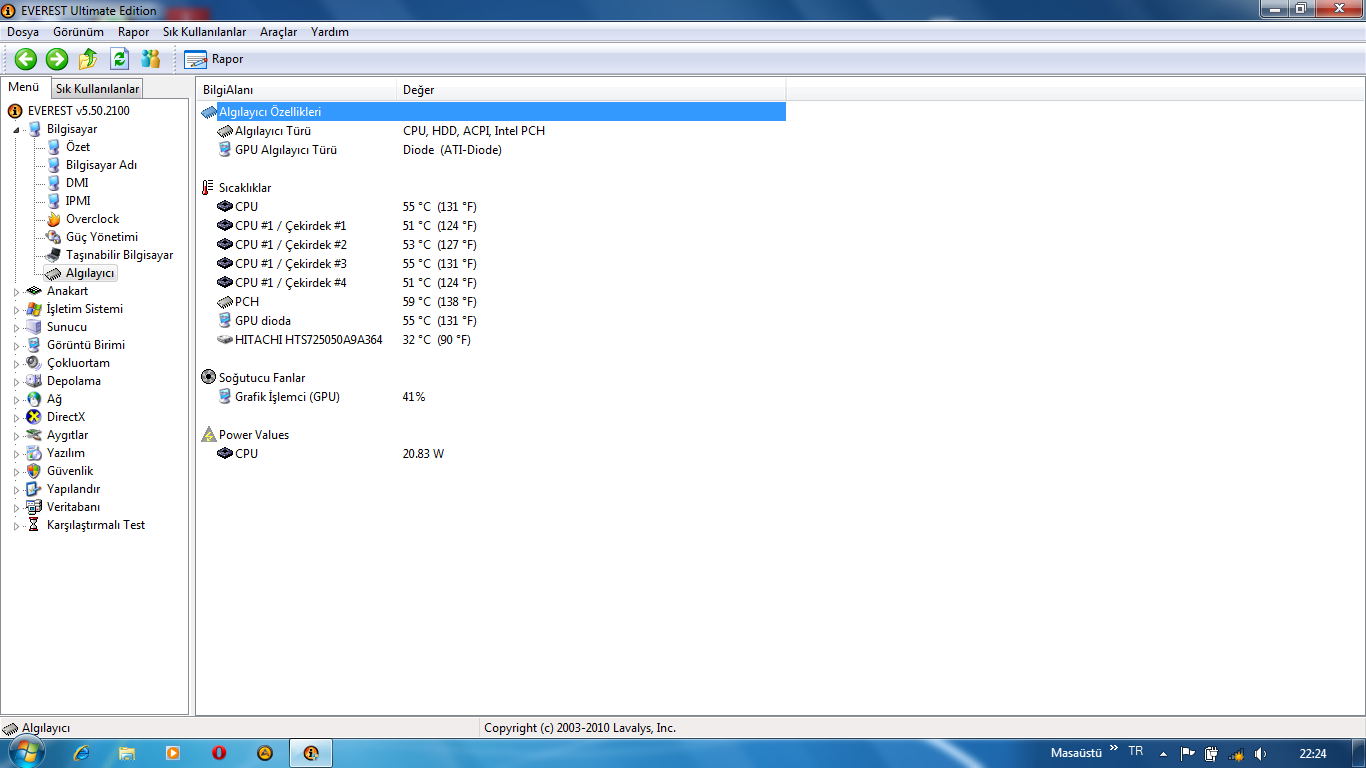The width and height of the screenshot is (1366, 768).
Task: Expand the Çokluortam node
Action: pyautogui.click(x=16, y=364)
